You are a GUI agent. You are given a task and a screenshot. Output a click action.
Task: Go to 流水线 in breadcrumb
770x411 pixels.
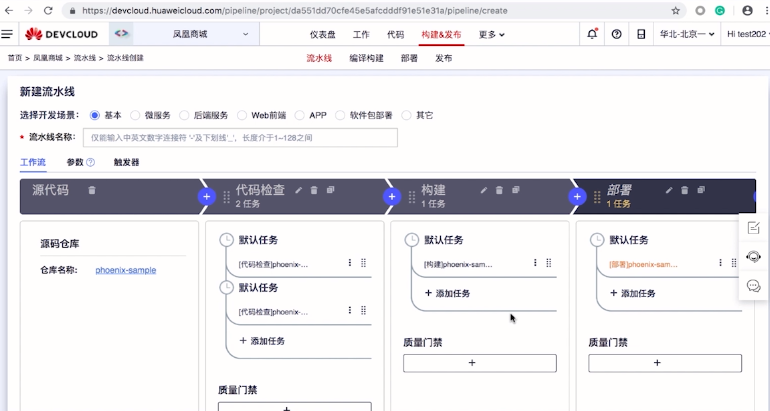[84, 58]
